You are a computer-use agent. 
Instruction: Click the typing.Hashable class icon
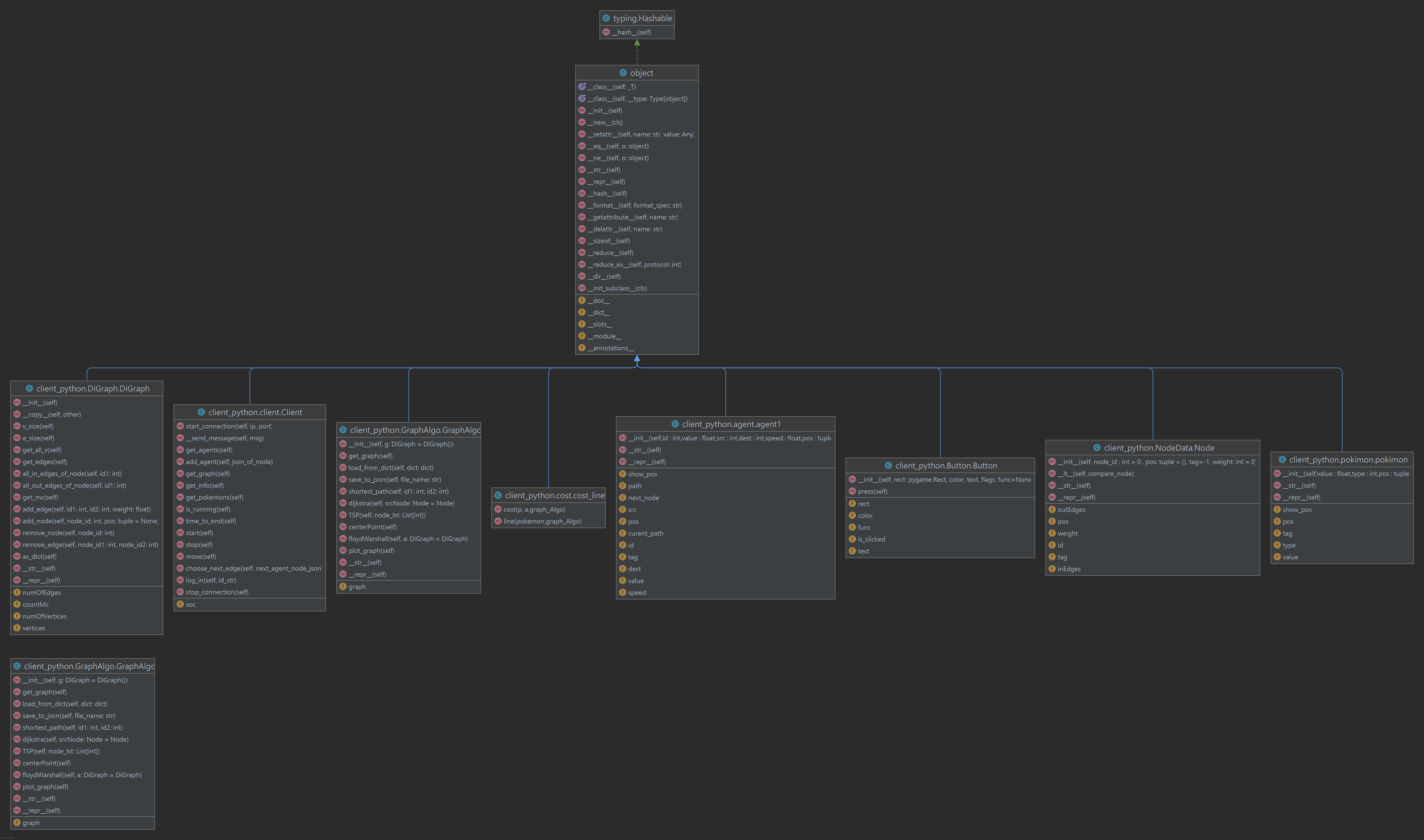pos(606,18)
